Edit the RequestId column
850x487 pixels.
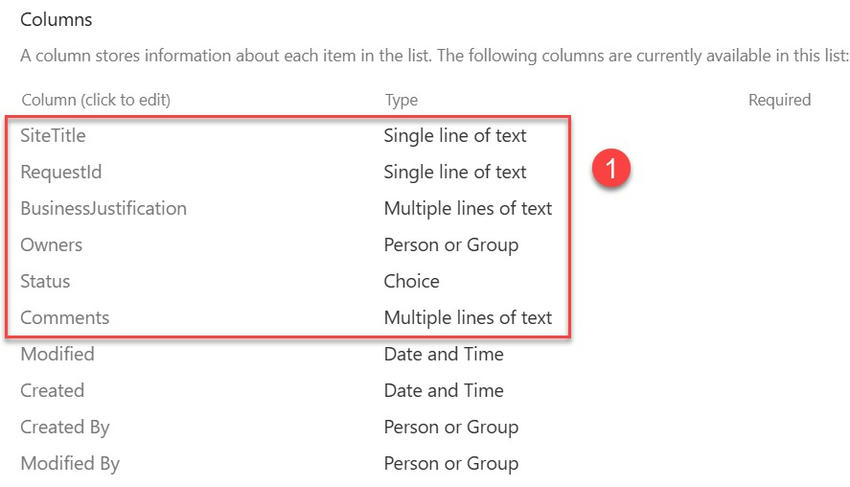click(x=61, y=172)
